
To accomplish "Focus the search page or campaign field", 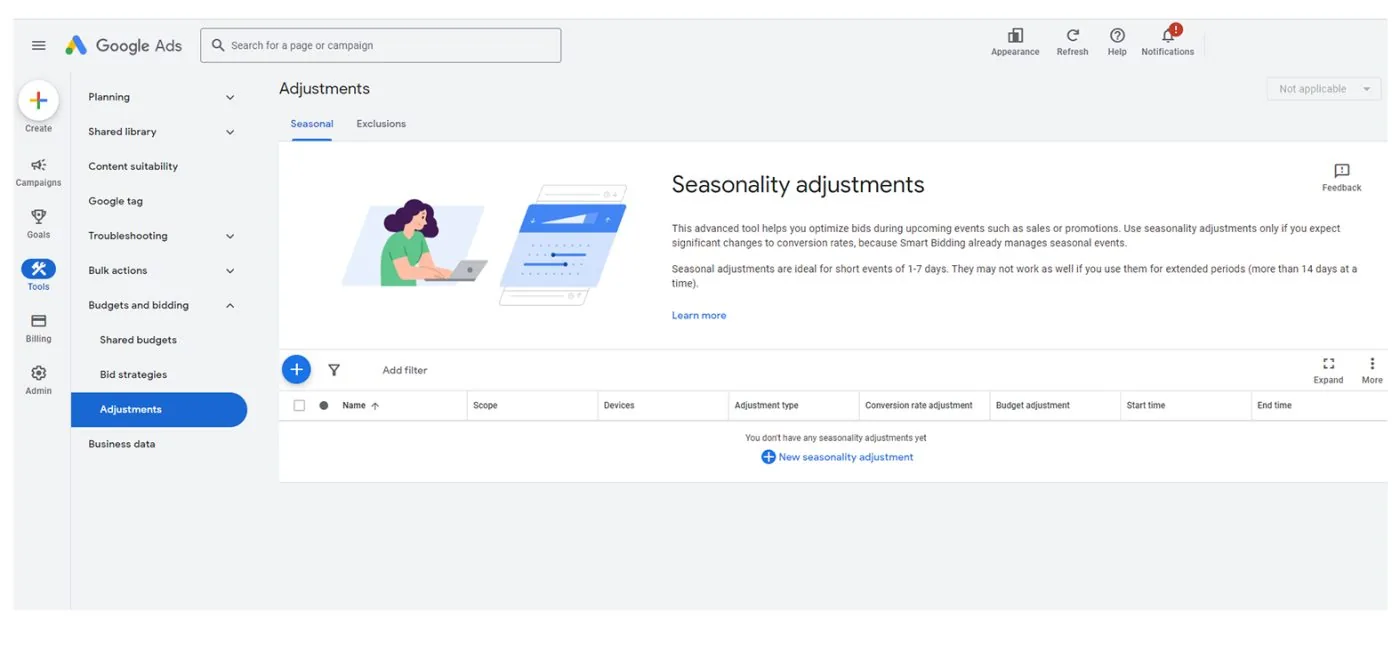I will tap(380, 45).
